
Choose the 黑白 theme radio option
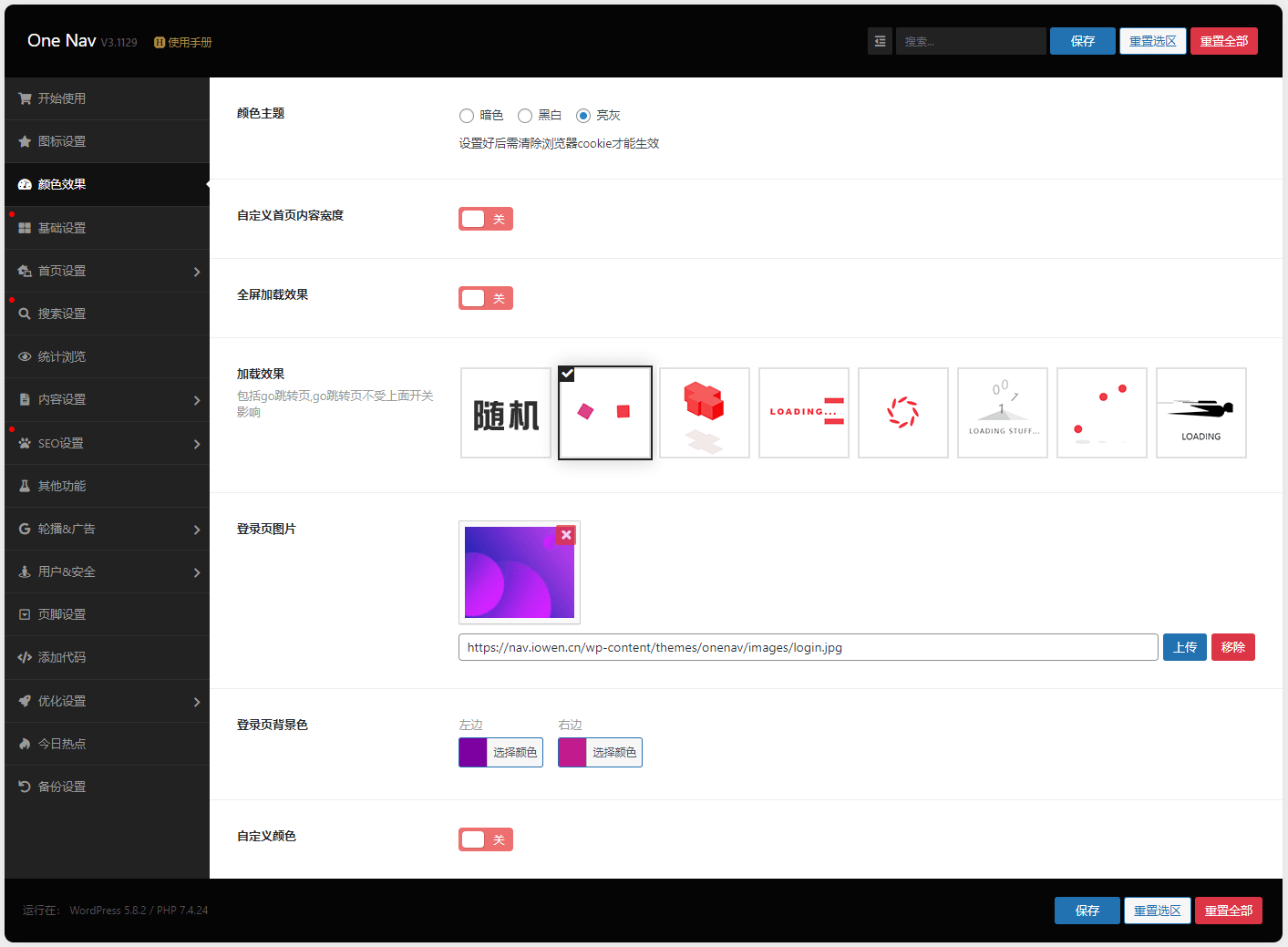pos(525,116)
